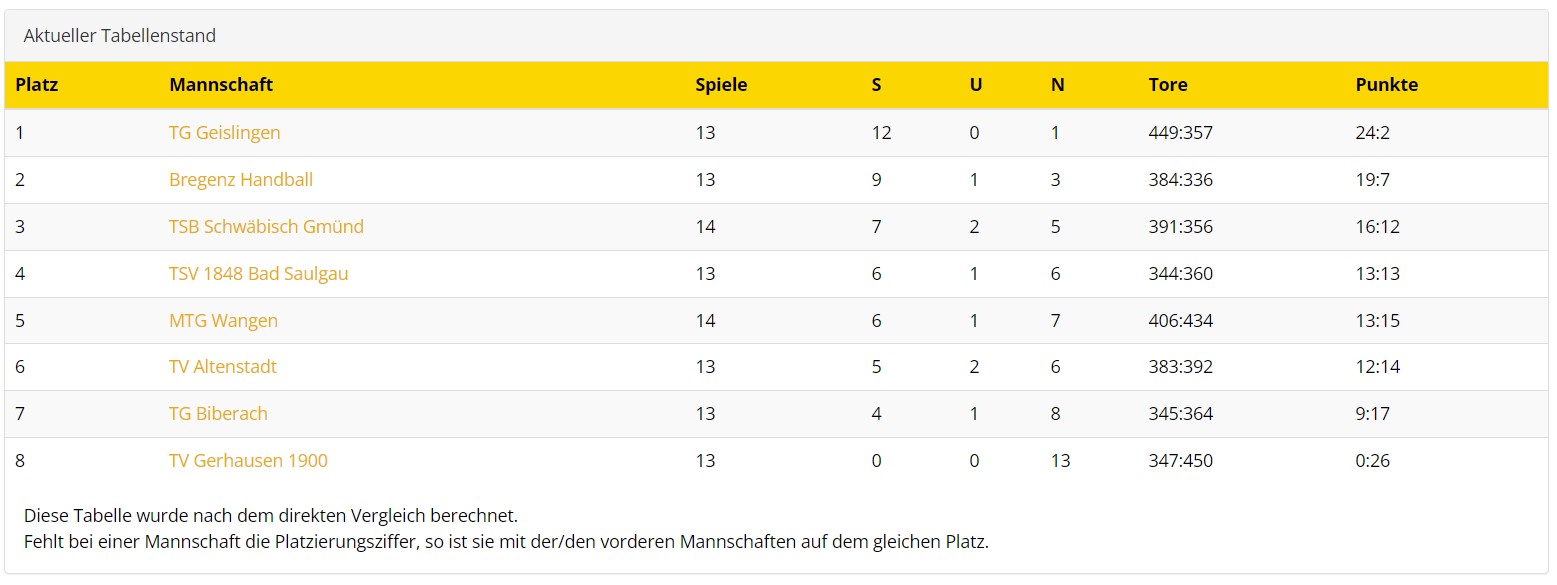Click the Spiele column header
Image resolution: width=1557 pixels, height=585 pixels.
(721, 85)
